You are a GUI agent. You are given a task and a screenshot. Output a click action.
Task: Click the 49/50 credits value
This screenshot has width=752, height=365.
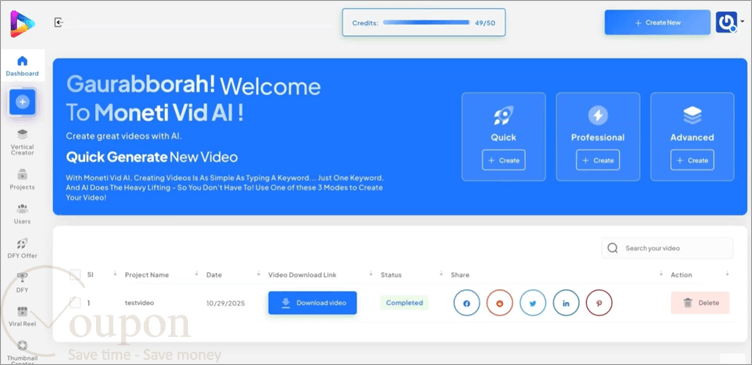pos(485,23)
